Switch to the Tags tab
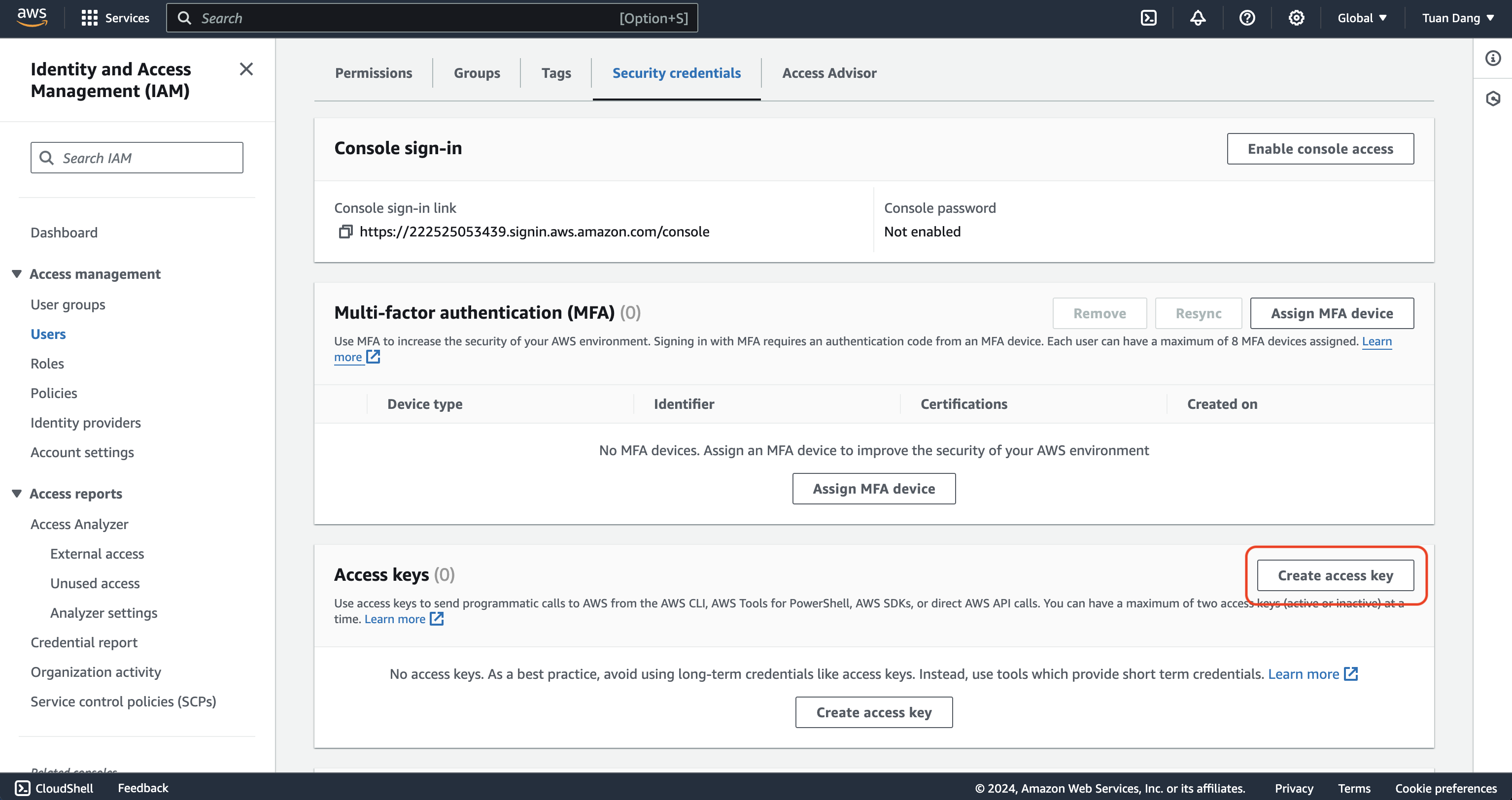 pos(556,73)
